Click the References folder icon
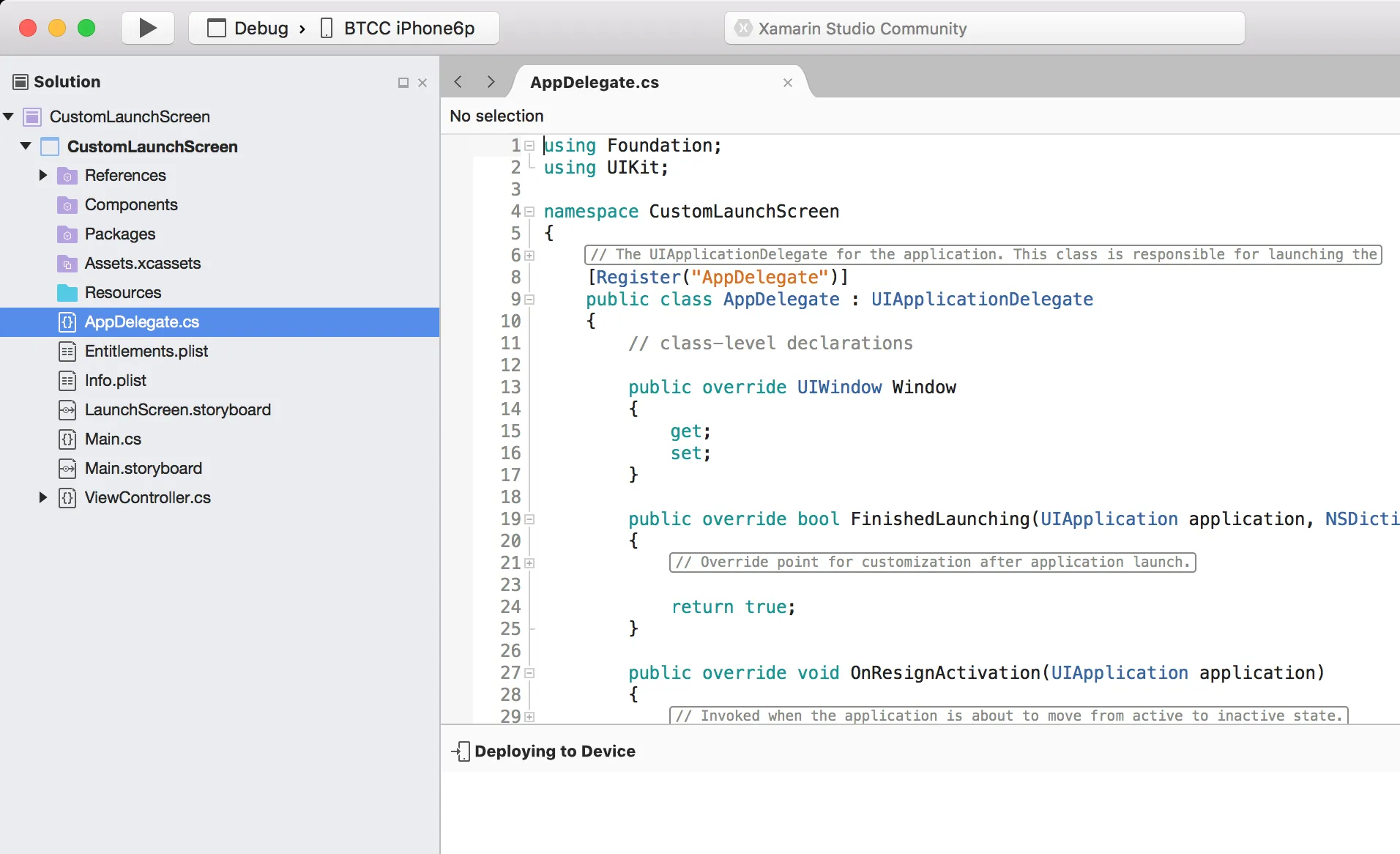 67,176
